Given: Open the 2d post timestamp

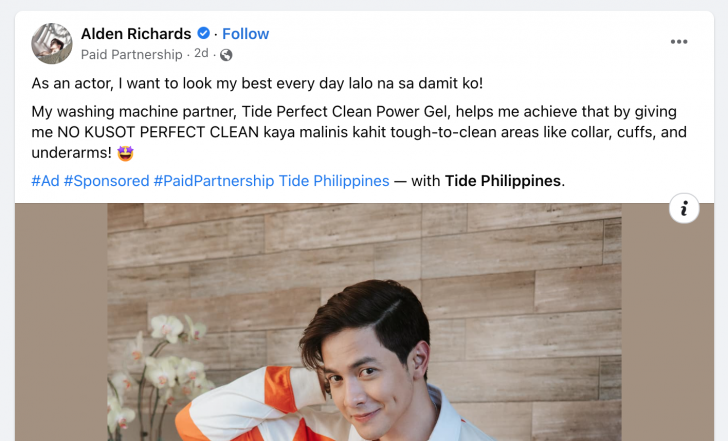Looking at the screenshot, I should click(x=201, y=54).
